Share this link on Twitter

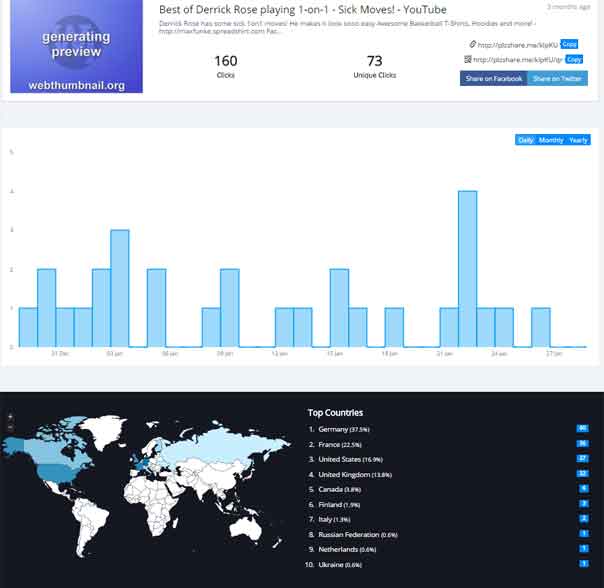coord(557,79)
